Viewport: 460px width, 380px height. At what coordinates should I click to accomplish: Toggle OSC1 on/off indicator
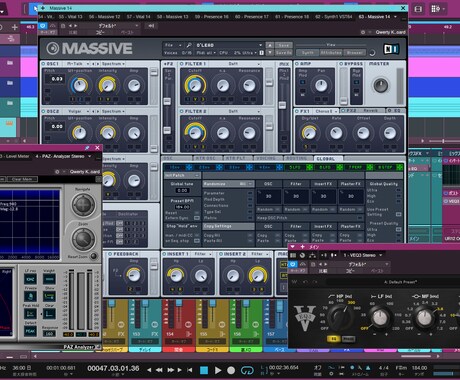(43, 64)
